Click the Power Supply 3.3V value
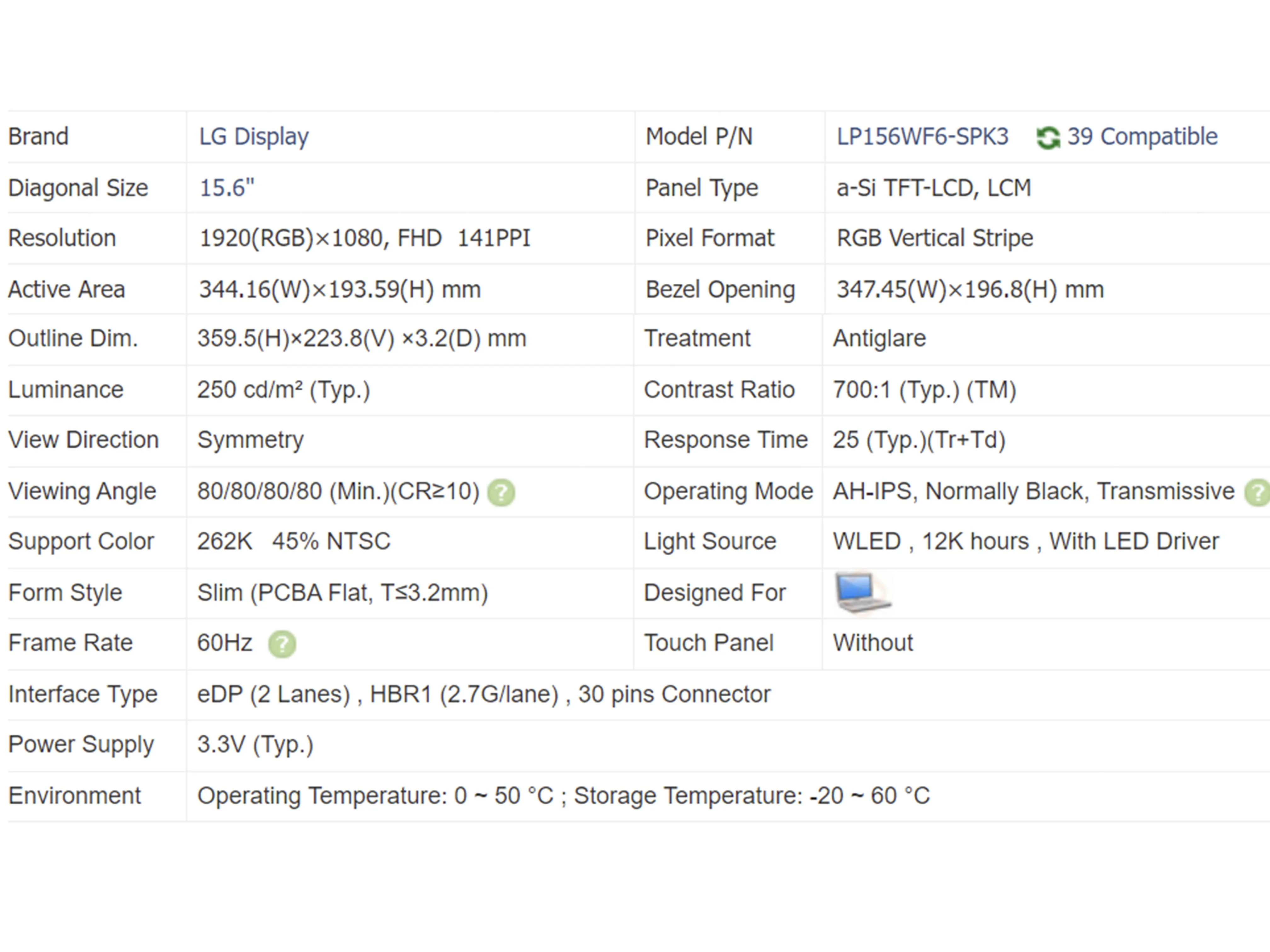Viewport: 1270px width, 952px height. coord(255,745)
